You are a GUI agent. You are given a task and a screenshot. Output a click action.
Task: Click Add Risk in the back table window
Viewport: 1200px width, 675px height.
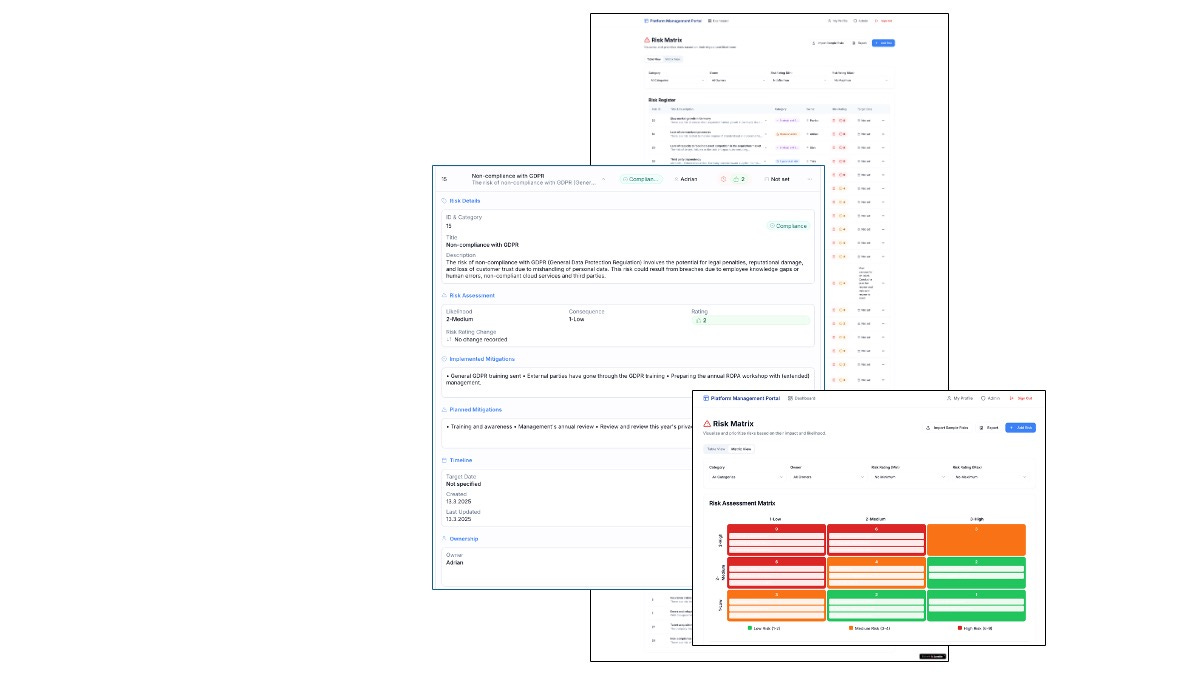(883, 43)
